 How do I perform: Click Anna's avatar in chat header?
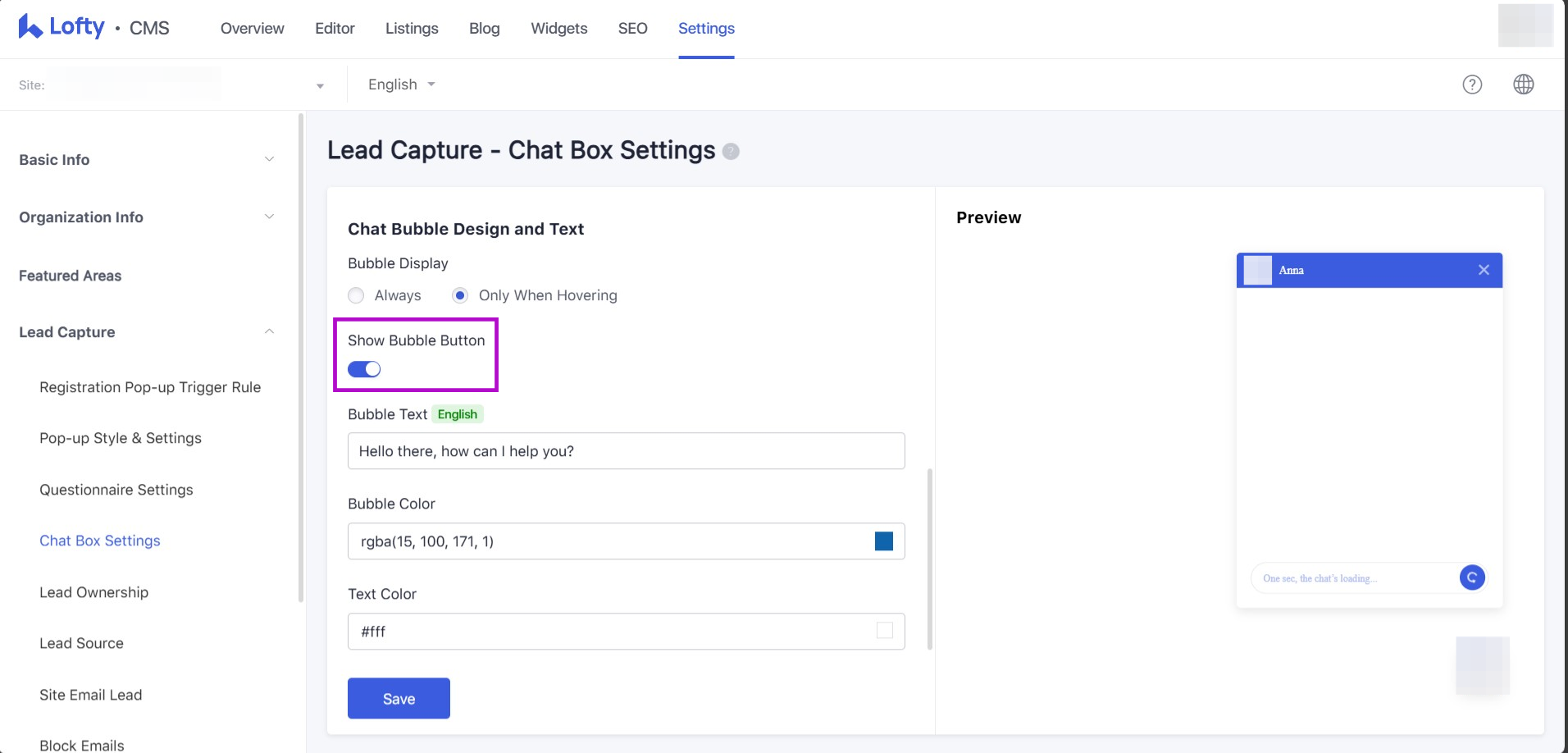1257,270
